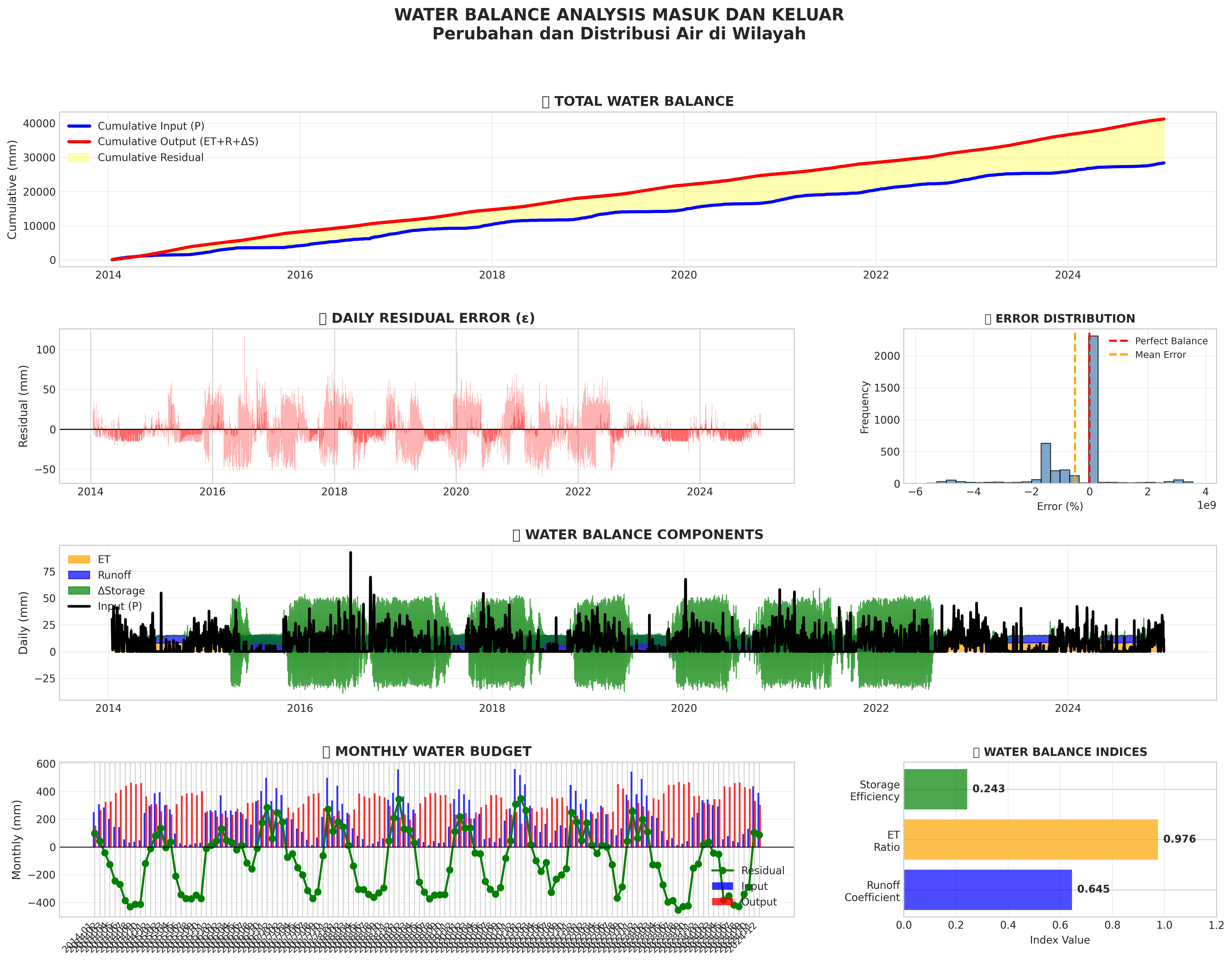Click the blue Runoff legend swatch
The width and height of the screenshot is (1232, 962).
[x=79, y=575]
